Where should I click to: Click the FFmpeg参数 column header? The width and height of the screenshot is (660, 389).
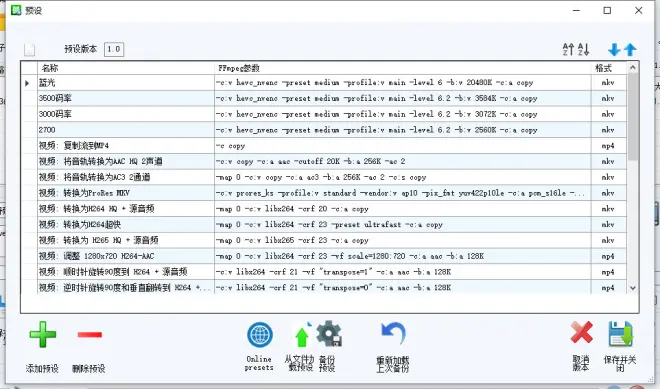[402, 68]
